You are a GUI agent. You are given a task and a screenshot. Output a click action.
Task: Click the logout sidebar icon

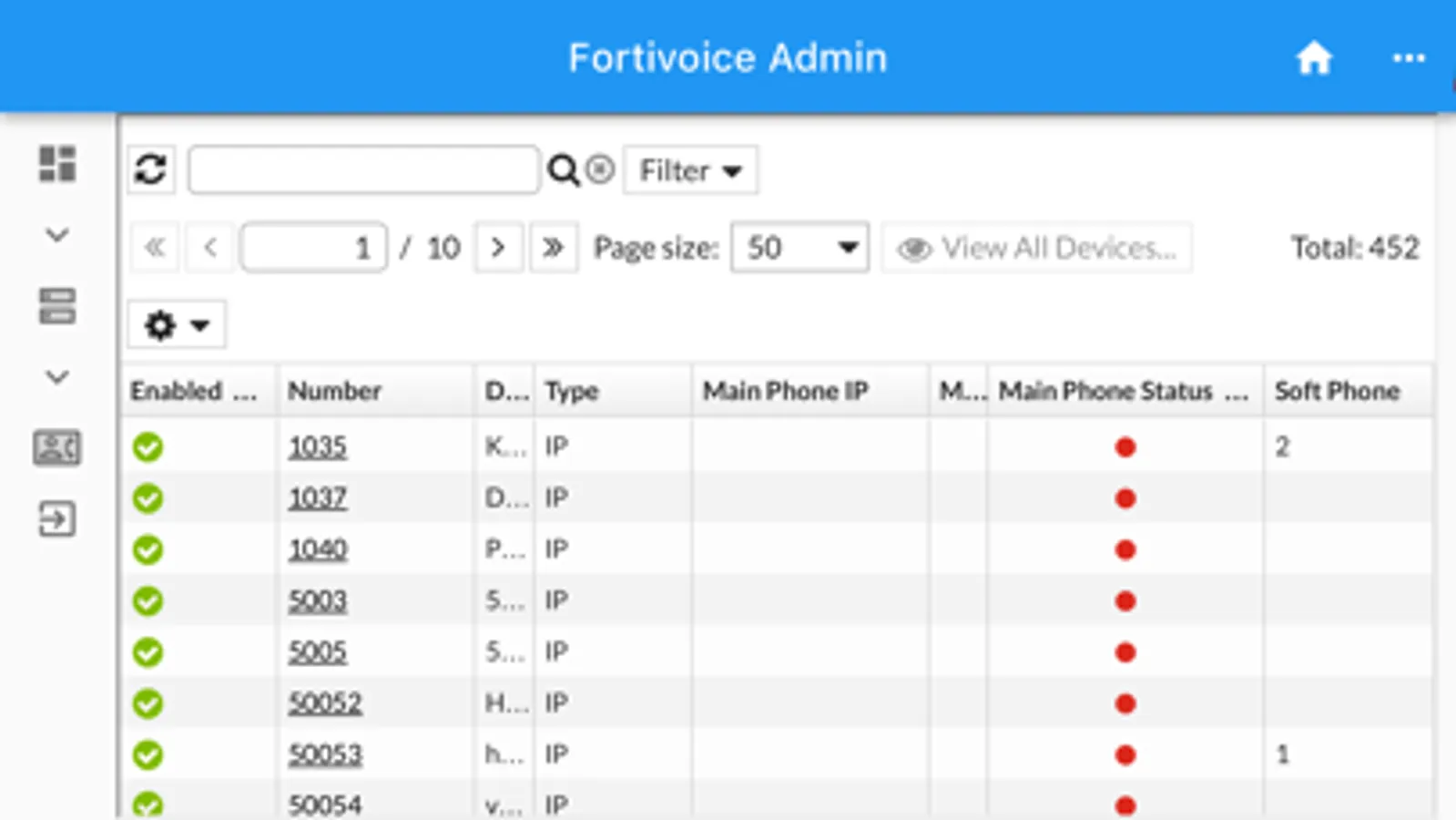(x=56, y=519)
